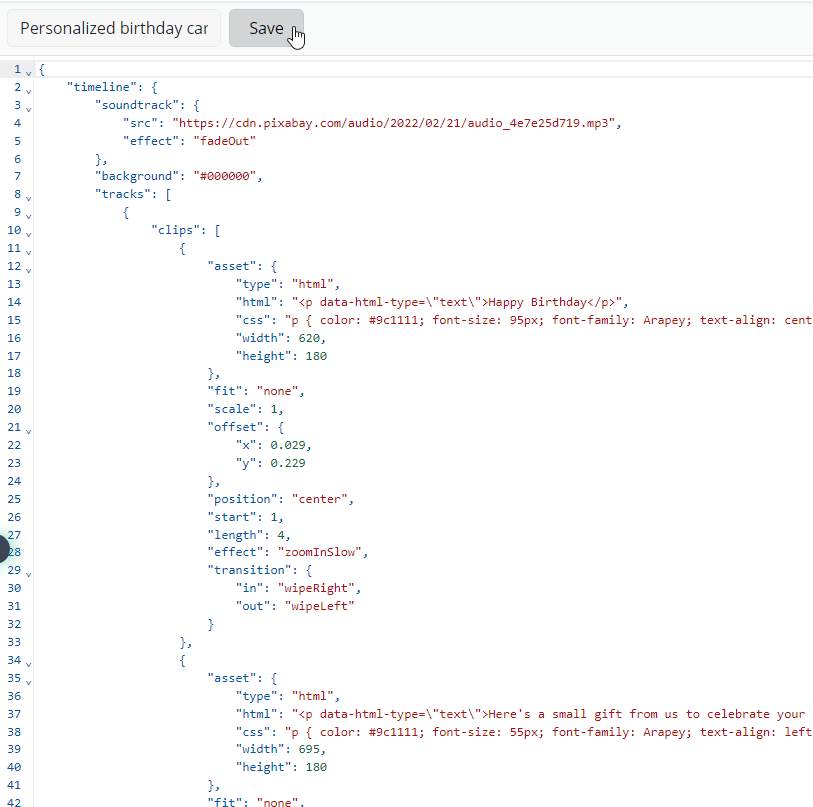Click the width value 620
813x807 pixels.
tap(309, 338)
